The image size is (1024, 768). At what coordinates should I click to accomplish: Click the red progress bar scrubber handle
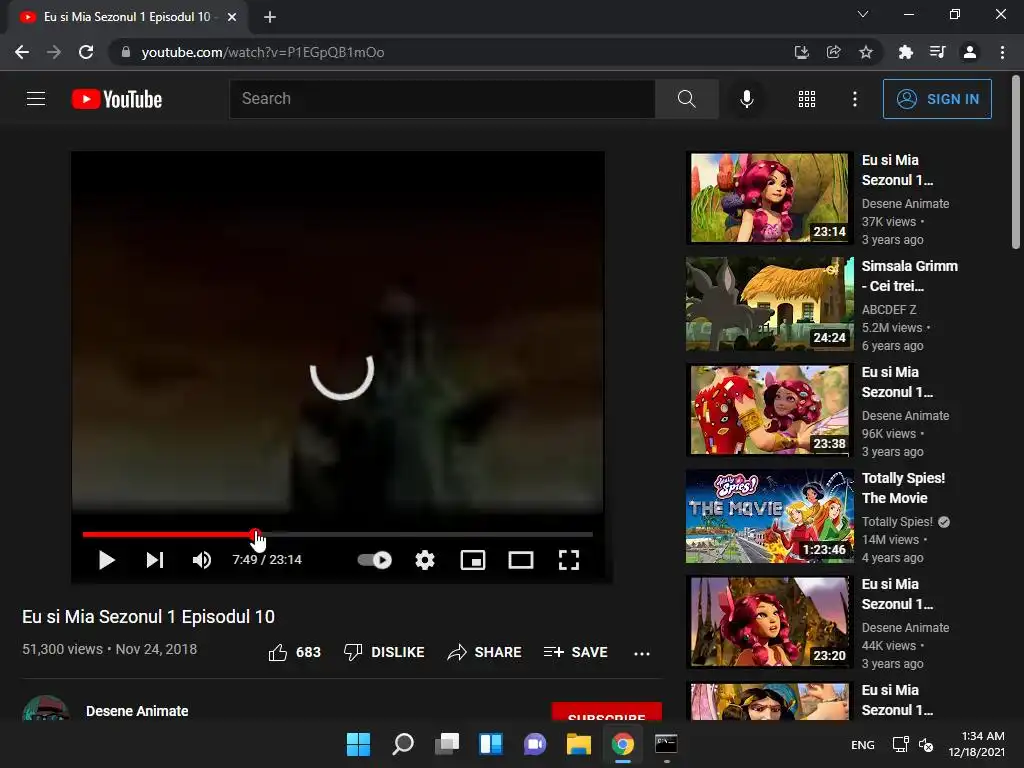point(255,534)
